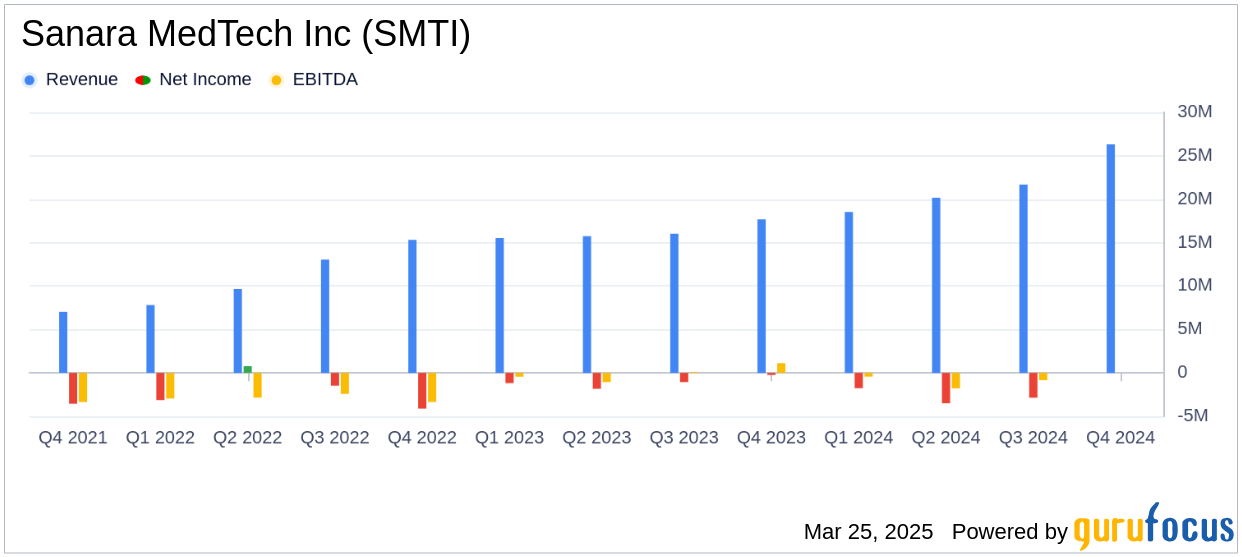Click the 20M y-axis value
This screenshot has height=557, width=1242.
(1194, 199)
